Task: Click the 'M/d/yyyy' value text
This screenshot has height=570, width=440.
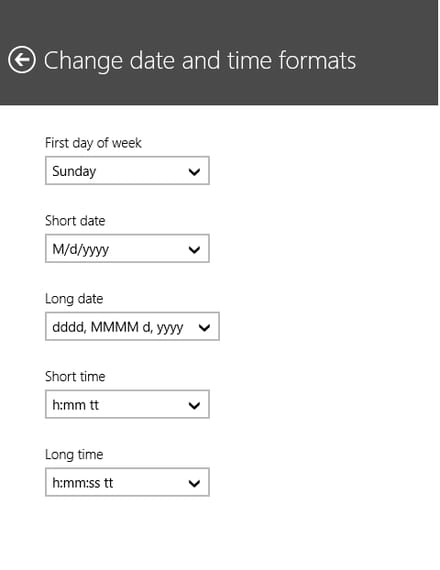Action: [x=80, y=250]
